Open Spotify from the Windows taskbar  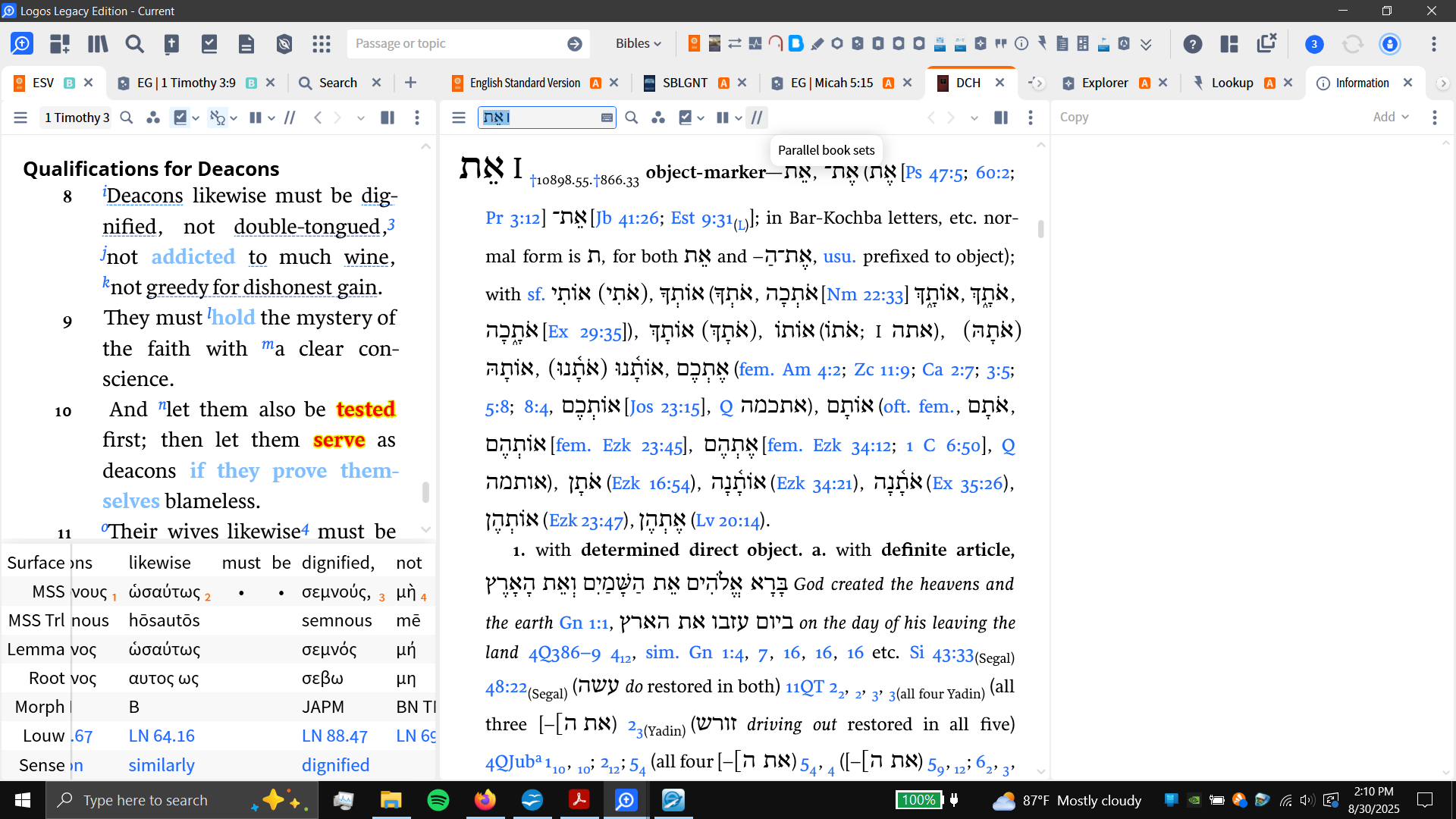(x=438, y=800)
